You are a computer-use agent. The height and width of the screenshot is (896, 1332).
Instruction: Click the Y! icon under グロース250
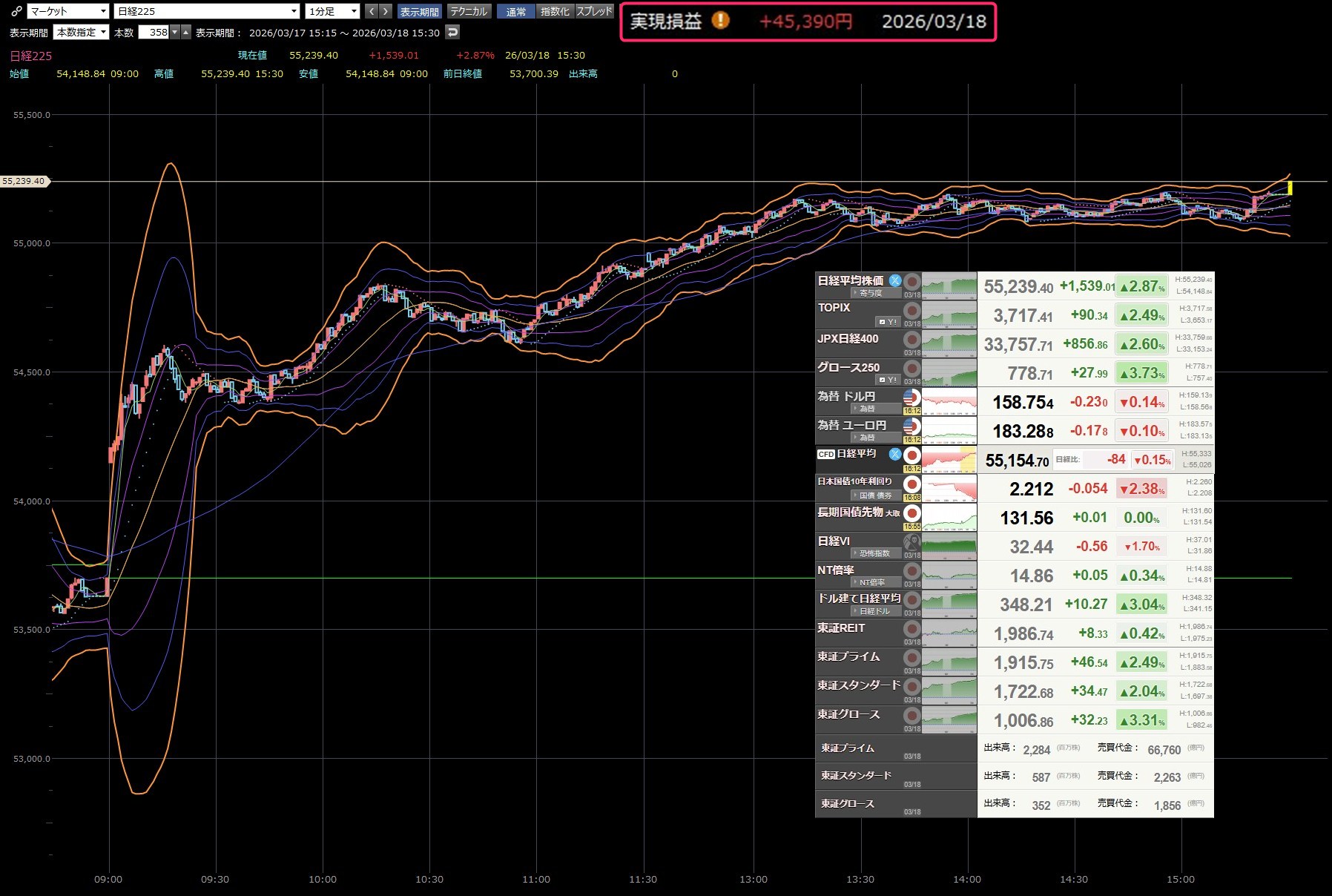[x=888, y=380]
